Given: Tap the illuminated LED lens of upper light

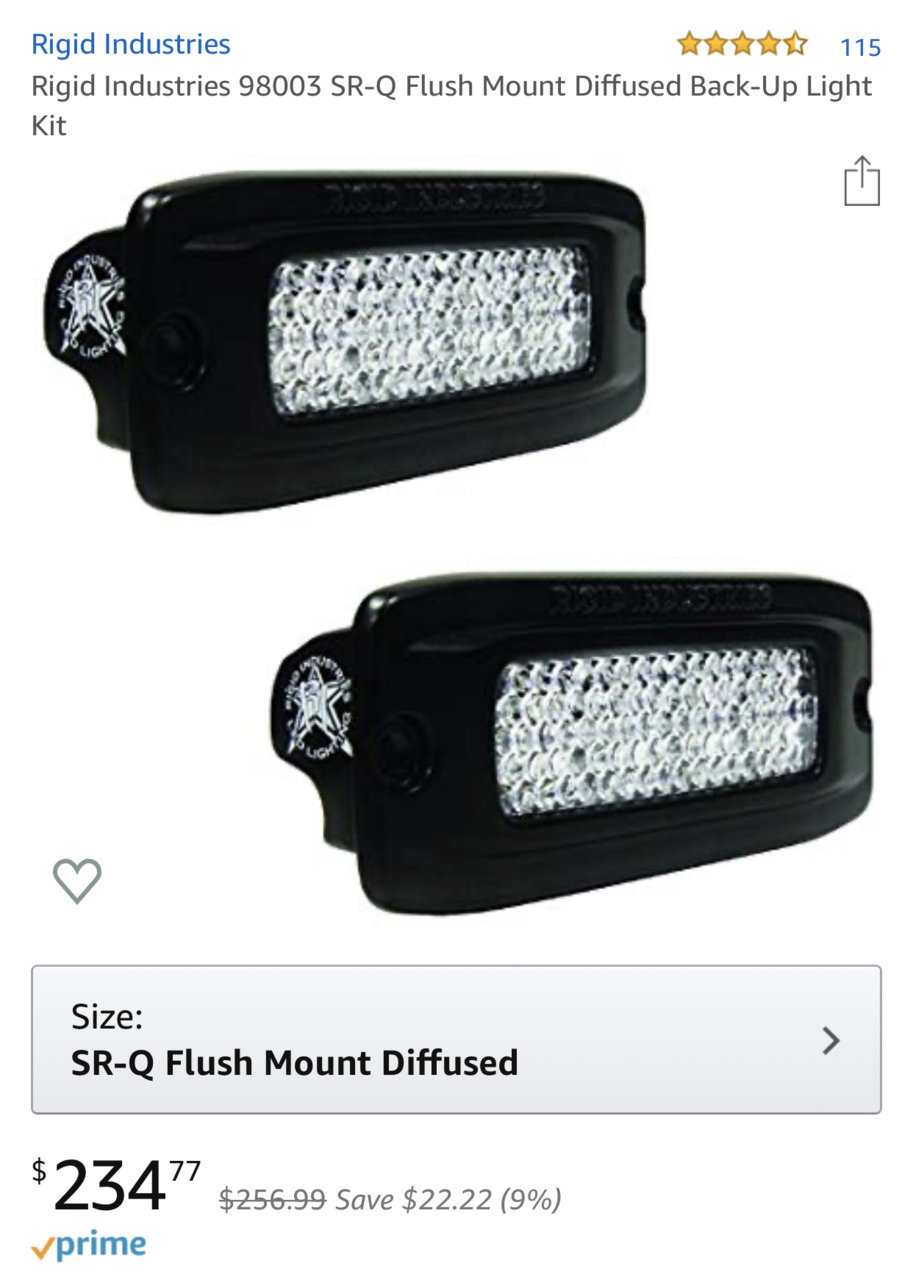Looking at the screenshot, I should 430,330.
